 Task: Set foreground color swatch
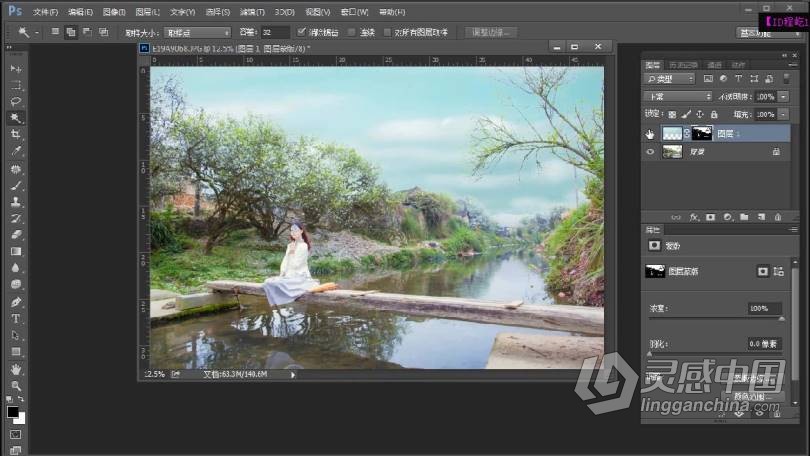coord(12,412)
